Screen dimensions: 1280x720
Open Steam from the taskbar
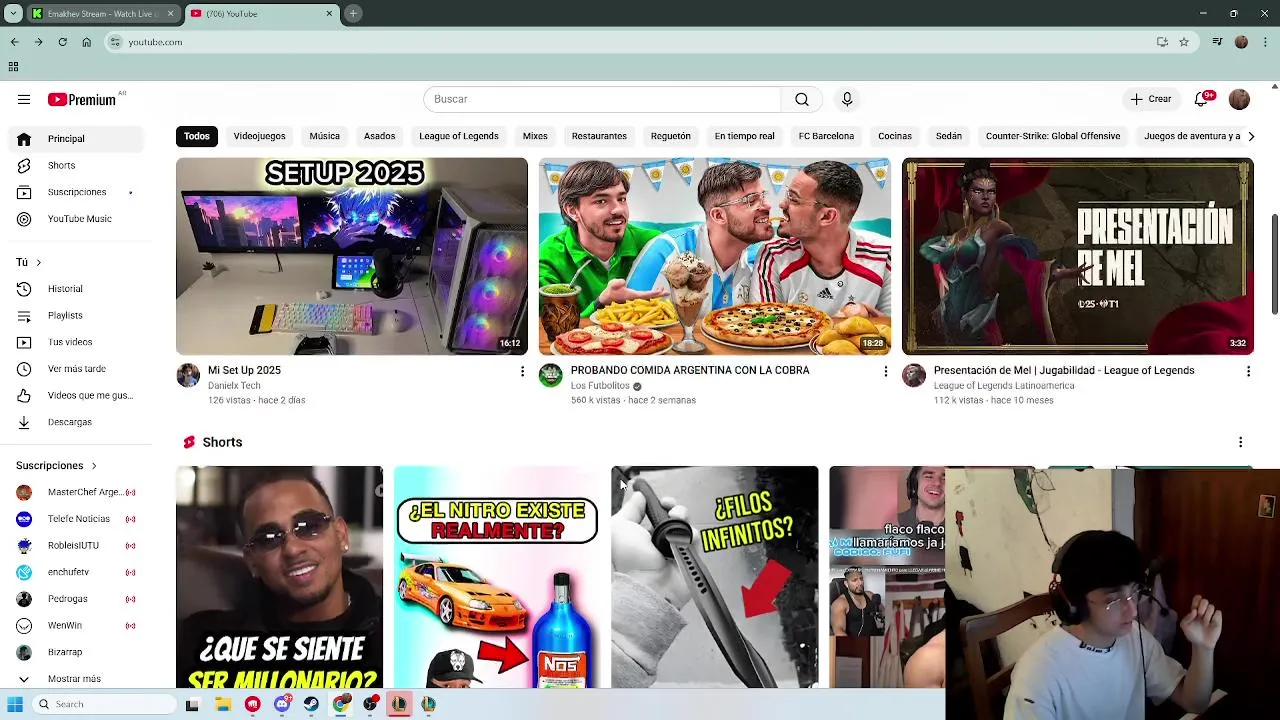[312, 704]
